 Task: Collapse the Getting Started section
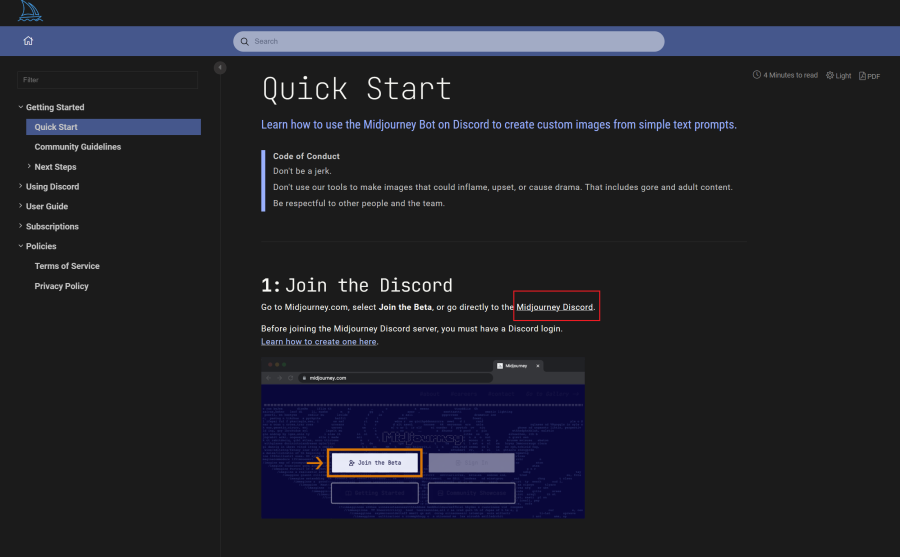20,107
